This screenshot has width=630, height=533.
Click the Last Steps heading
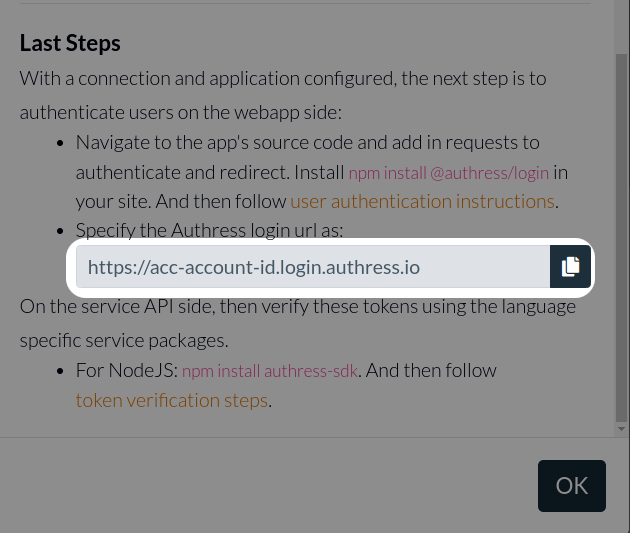(70, 44)
